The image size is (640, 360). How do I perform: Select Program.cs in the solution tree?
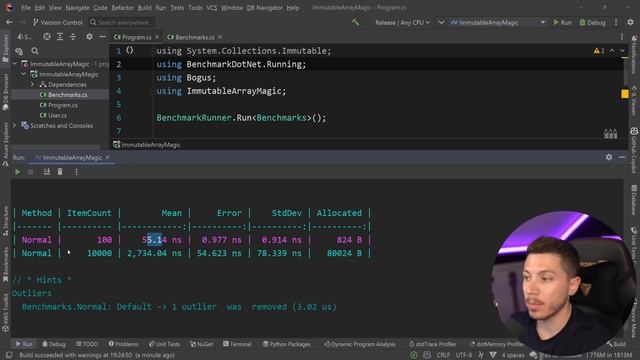(x=59, y=105)
